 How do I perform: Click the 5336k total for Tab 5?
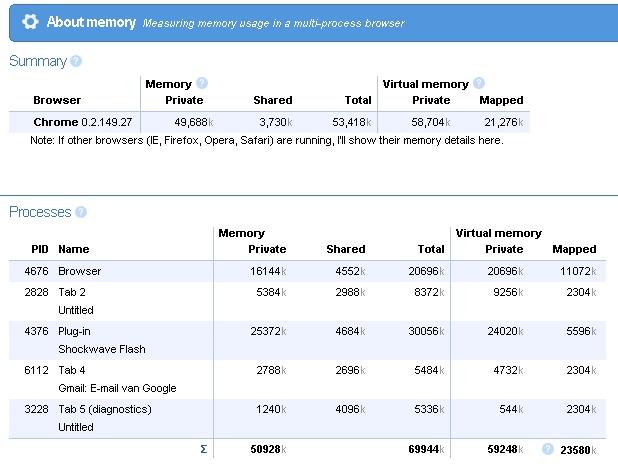tap(429, 409)
